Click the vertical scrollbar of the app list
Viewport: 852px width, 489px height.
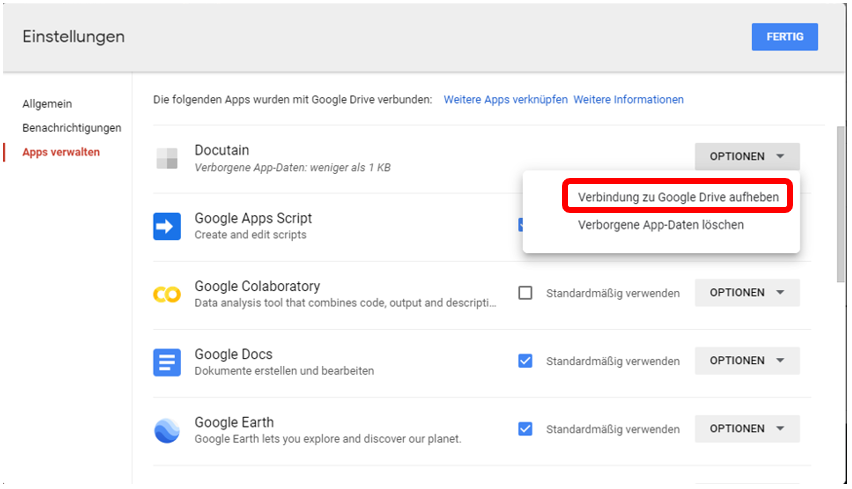tap(841, 204)
